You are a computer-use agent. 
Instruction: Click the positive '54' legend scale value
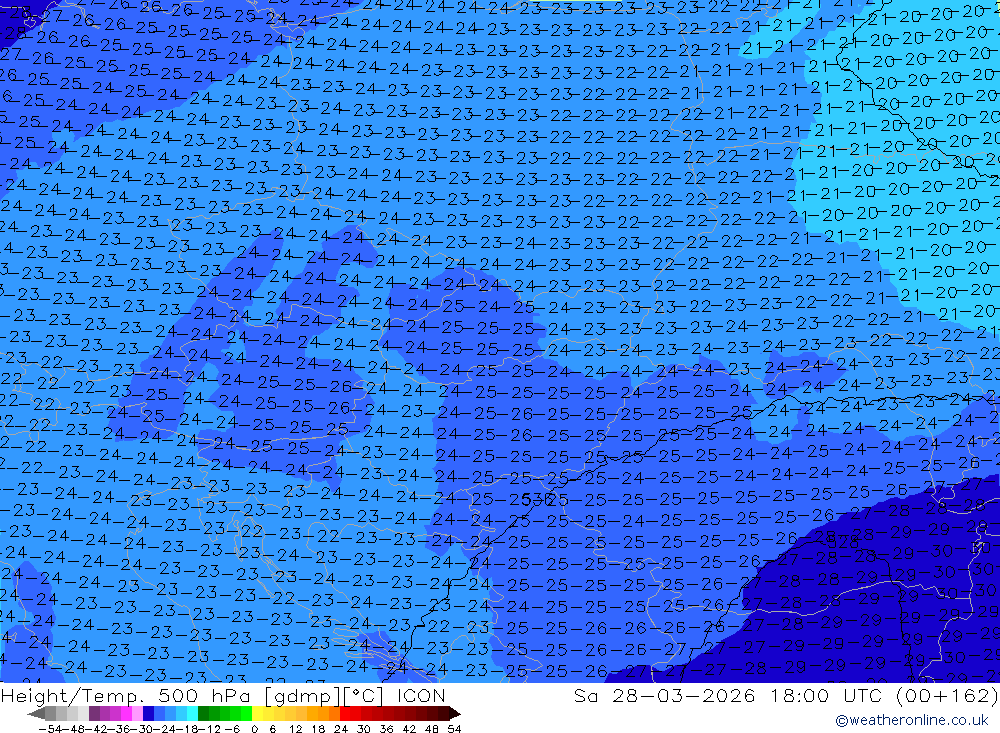pyautogui.click(x=454, y=729)
